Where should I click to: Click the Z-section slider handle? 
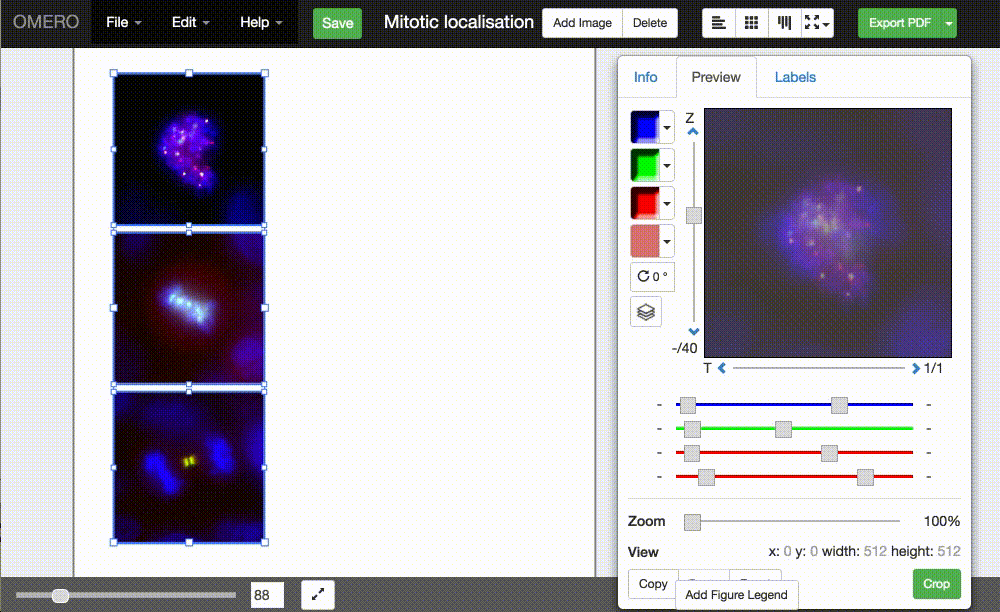(694, 215)
